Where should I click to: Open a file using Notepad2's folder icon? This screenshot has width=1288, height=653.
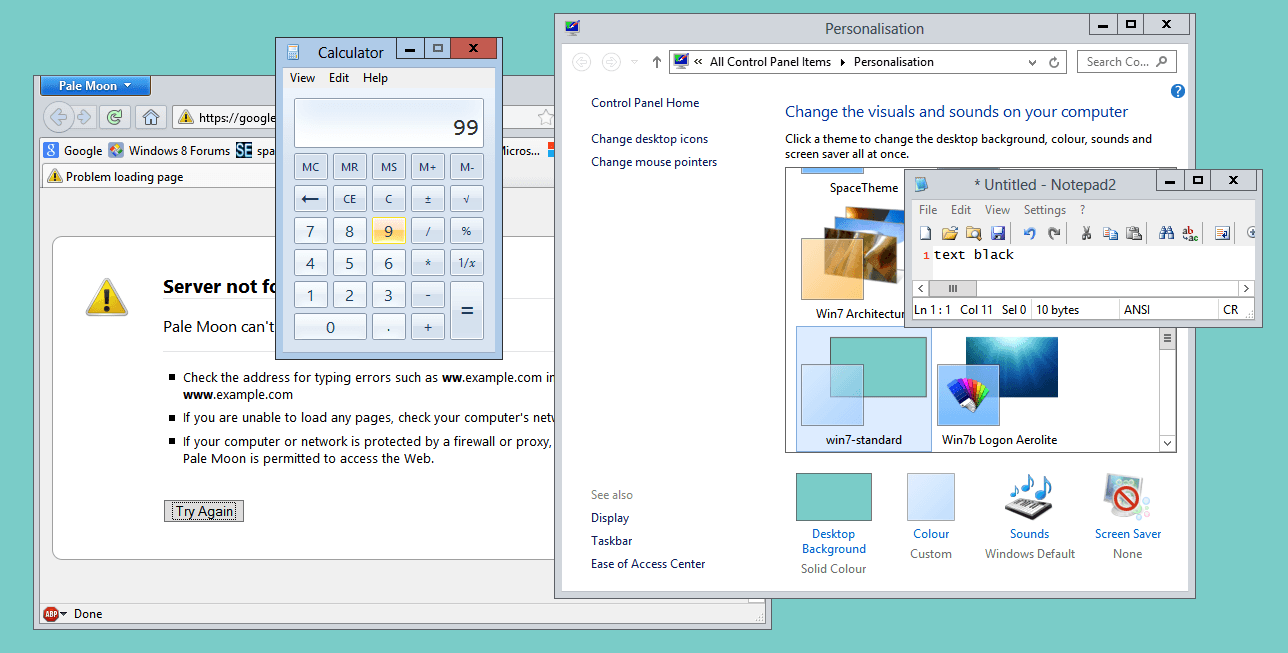coord(949,233)
